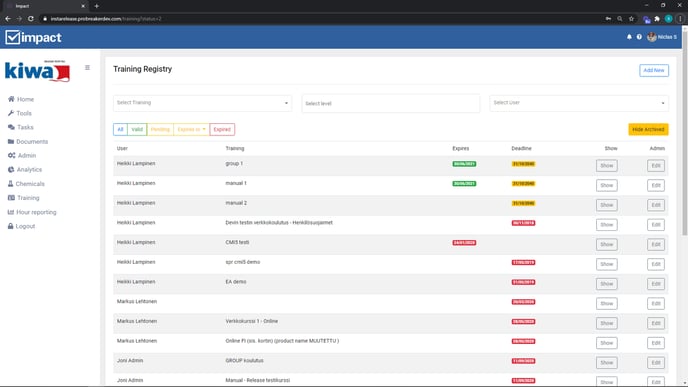Collapse sidebar with the hamburger icon

point(87,68)
